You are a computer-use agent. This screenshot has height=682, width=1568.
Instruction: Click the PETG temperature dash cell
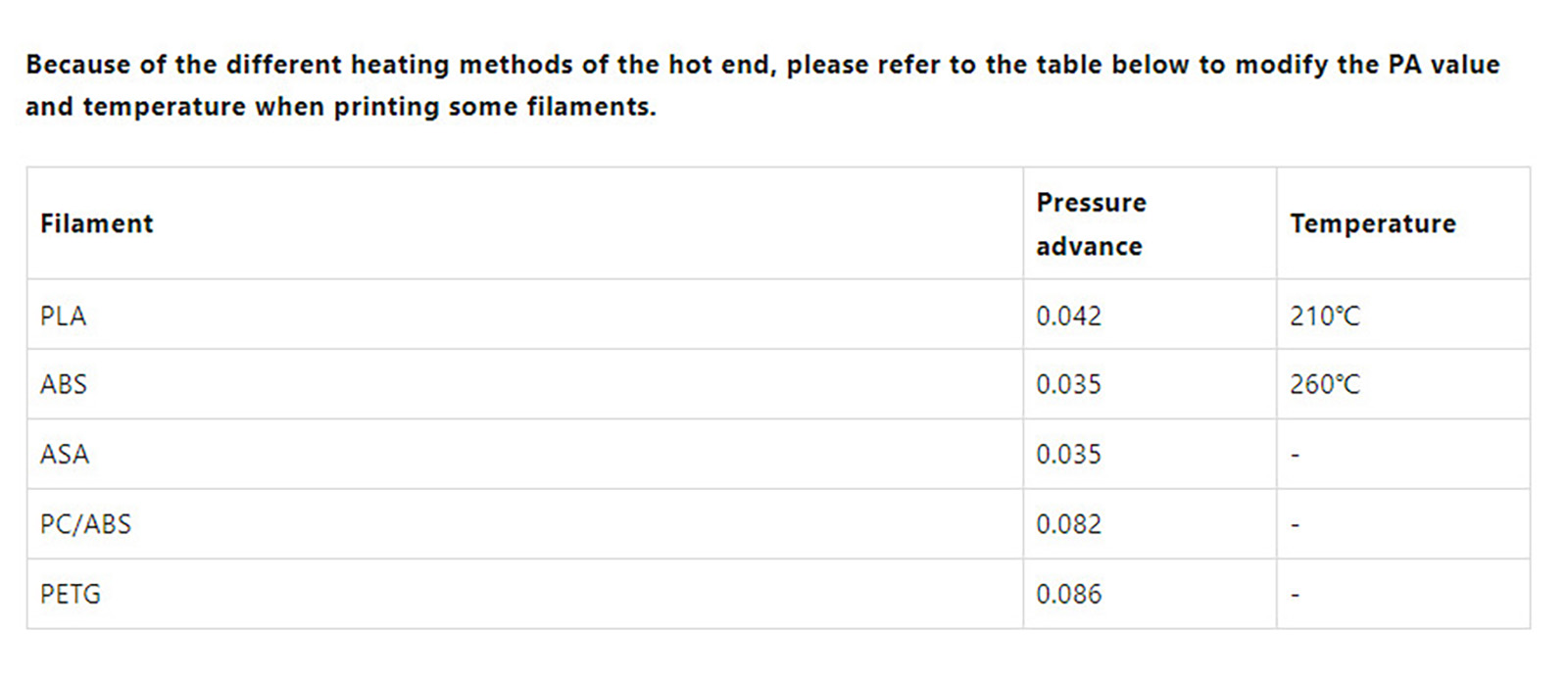tap(1403, 594)
